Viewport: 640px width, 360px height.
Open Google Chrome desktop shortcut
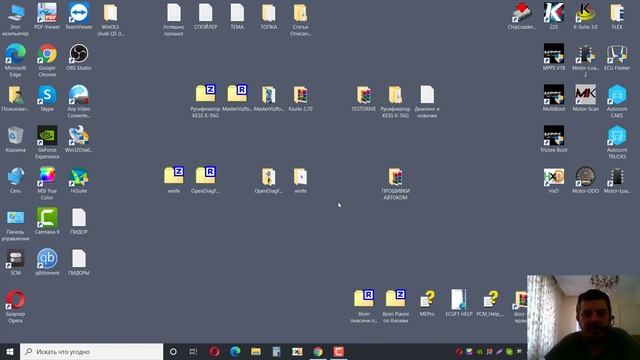tap(47, 54)
